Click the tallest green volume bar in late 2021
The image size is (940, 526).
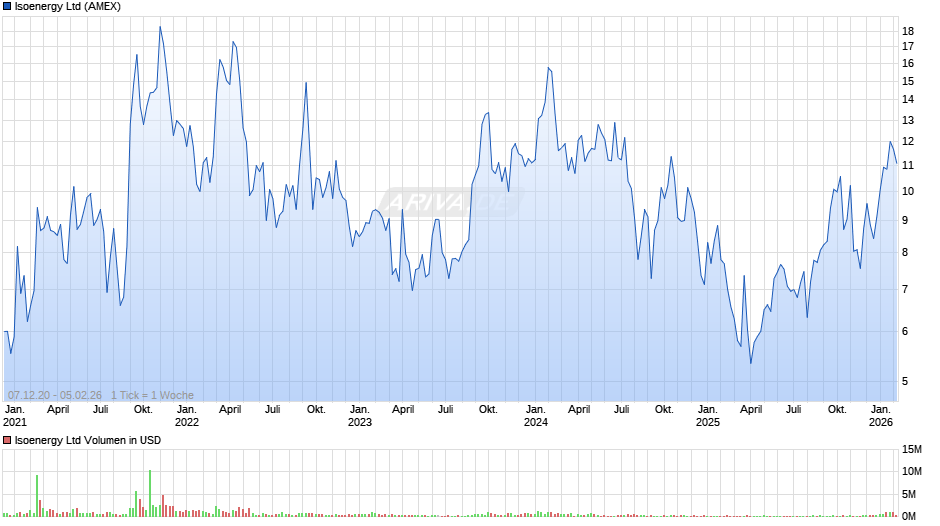point(150,493)
